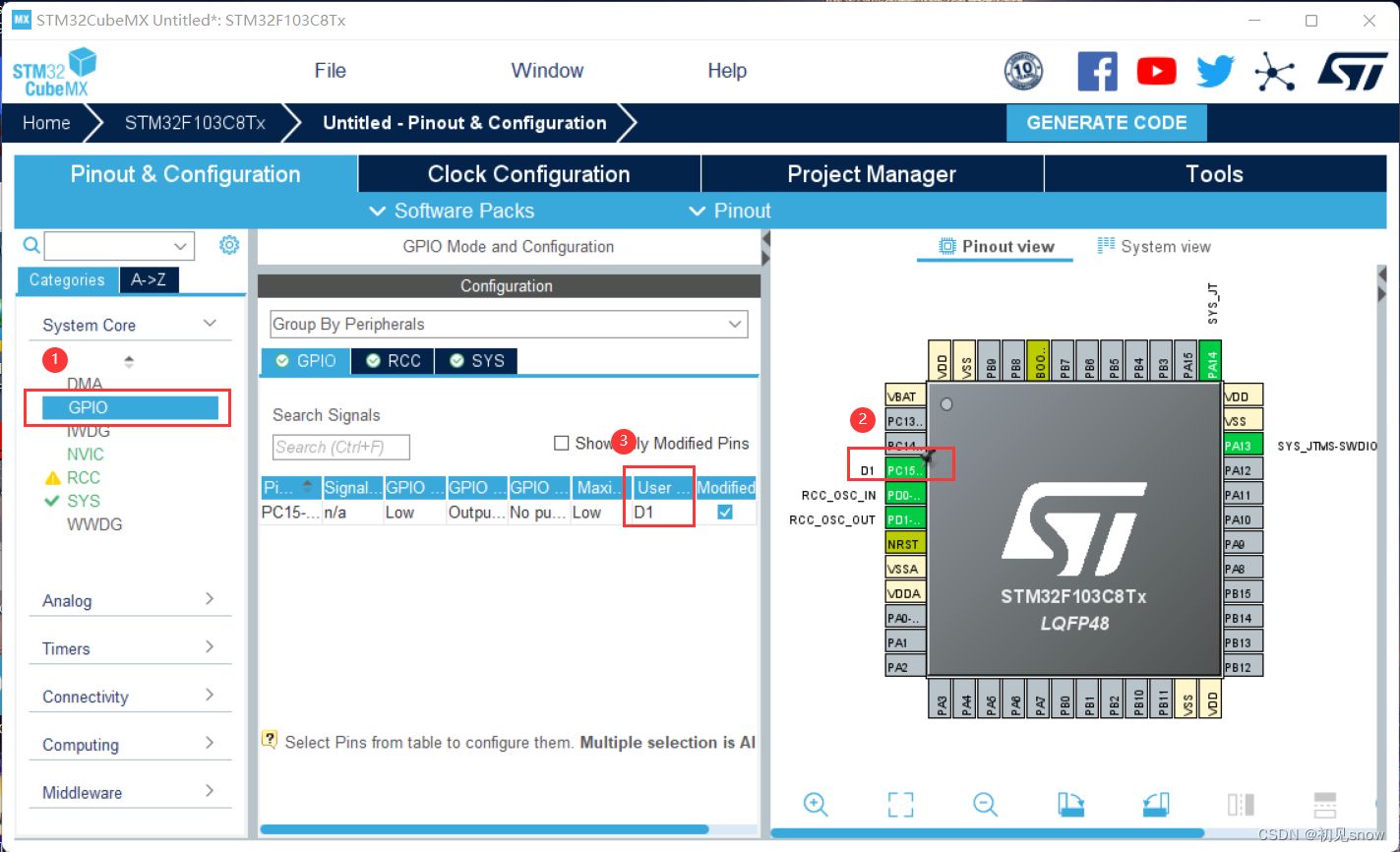Click the pinout view horizontal scrollbar
Image resolution: width=1400 pixels, height=852 pixels.
(x=987, y=833)
